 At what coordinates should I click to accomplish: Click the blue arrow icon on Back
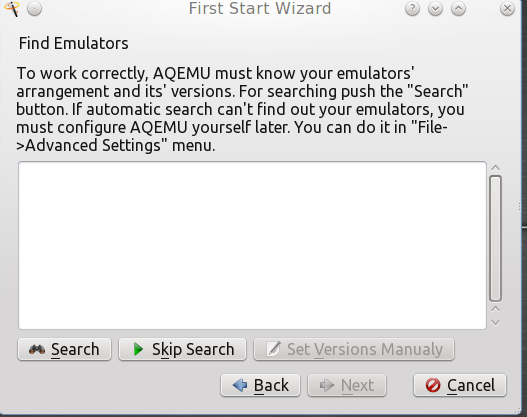pyautogui.click(x=240, y=385)
